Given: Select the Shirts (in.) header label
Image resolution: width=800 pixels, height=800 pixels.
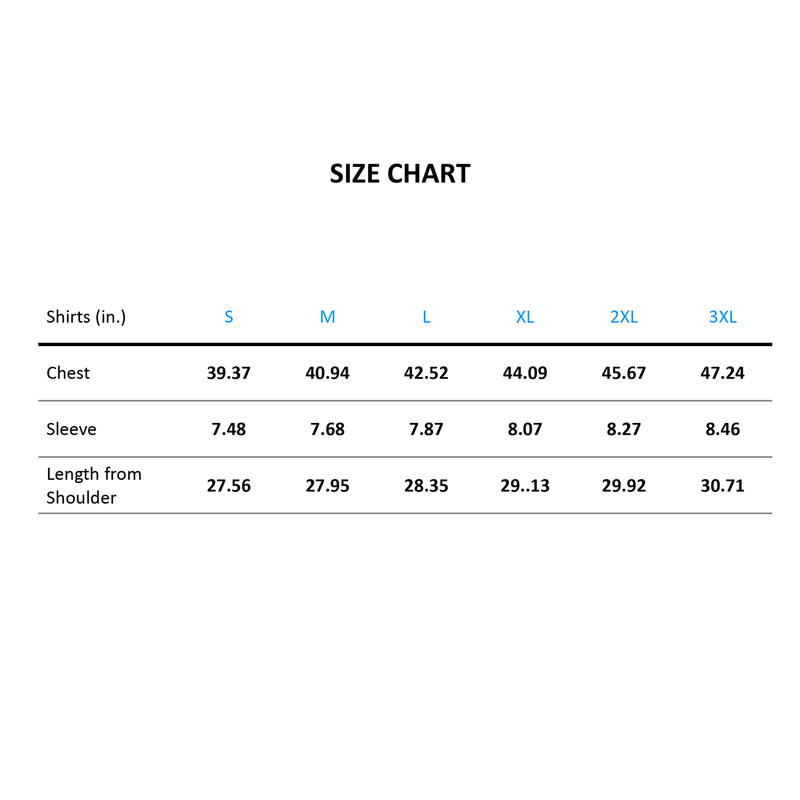Looking at the screenshot, I should pyautogui.click(x=86, y=317).
